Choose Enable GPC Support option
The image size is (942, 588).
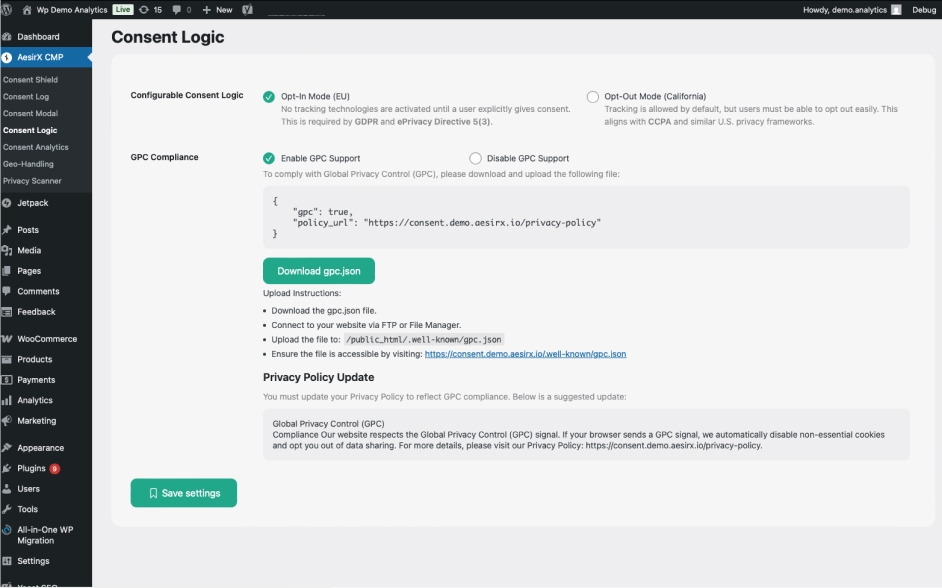(x=269, y=158)
